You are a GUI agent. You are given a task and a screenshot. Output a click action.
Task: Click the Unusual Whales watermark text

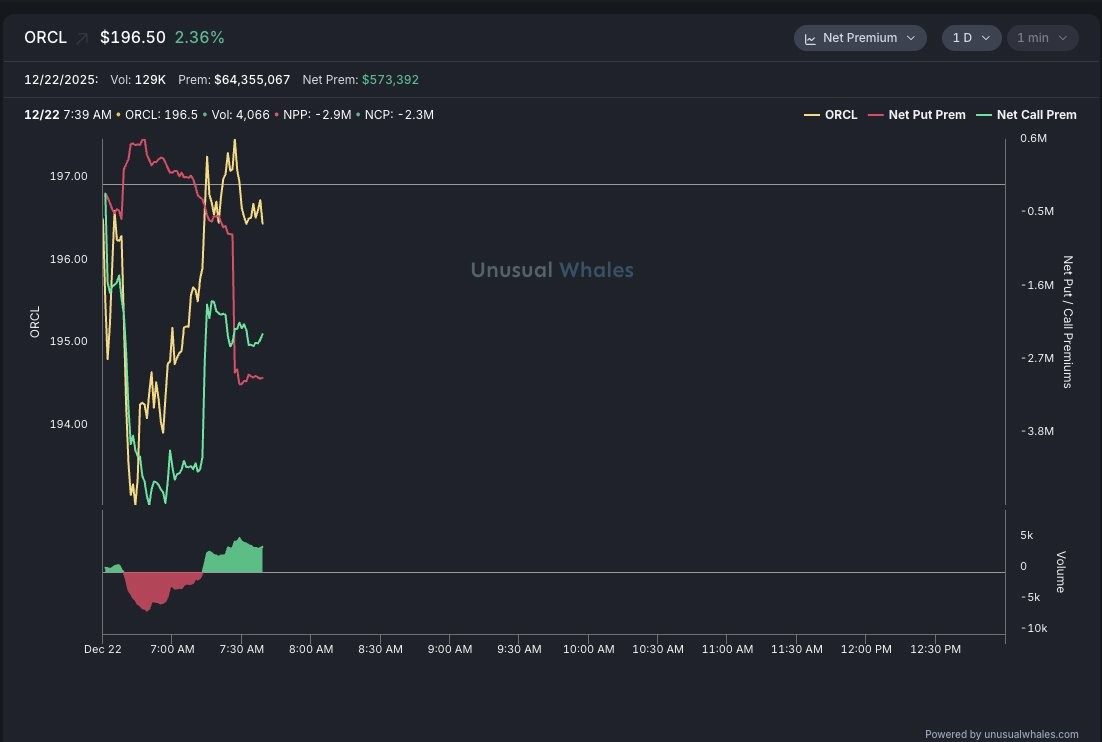tap(551, 270)
